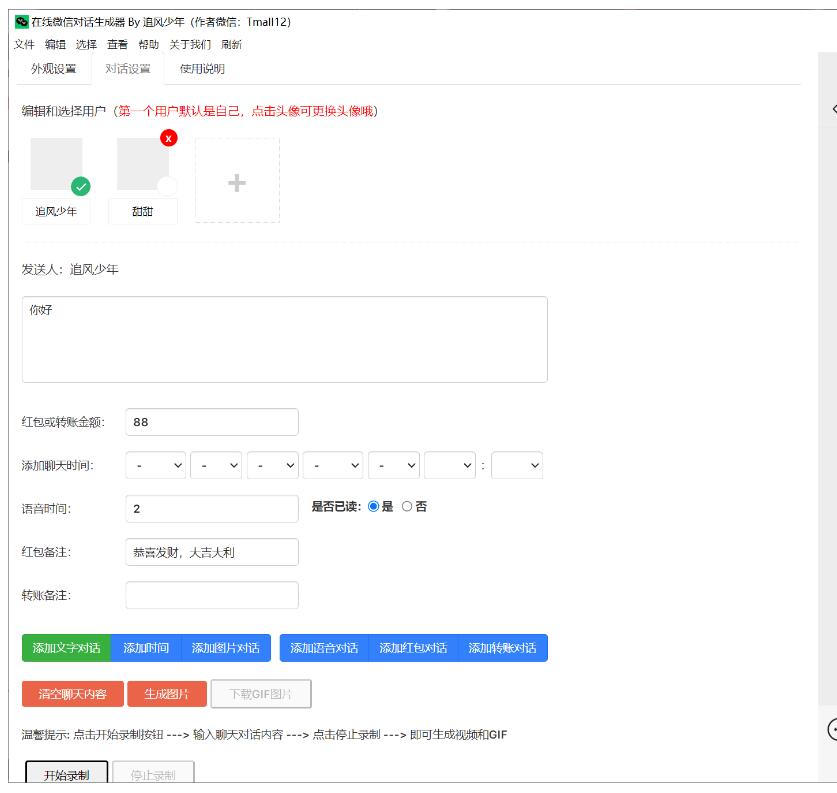
Task: Click the green 添加文字对话 button
Action: 66,648
